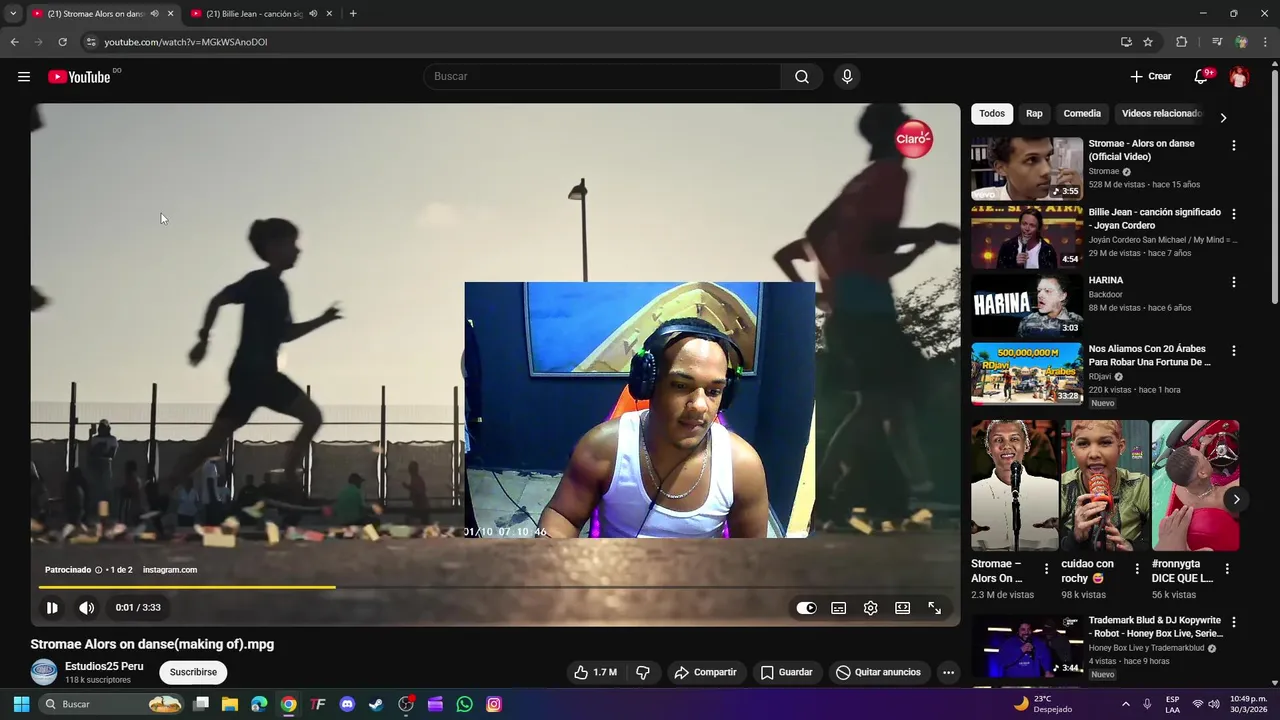This screenshot has height=720, width=1280.
Task: Open the Chrome tab search dropdown
Action: (12, 13)
